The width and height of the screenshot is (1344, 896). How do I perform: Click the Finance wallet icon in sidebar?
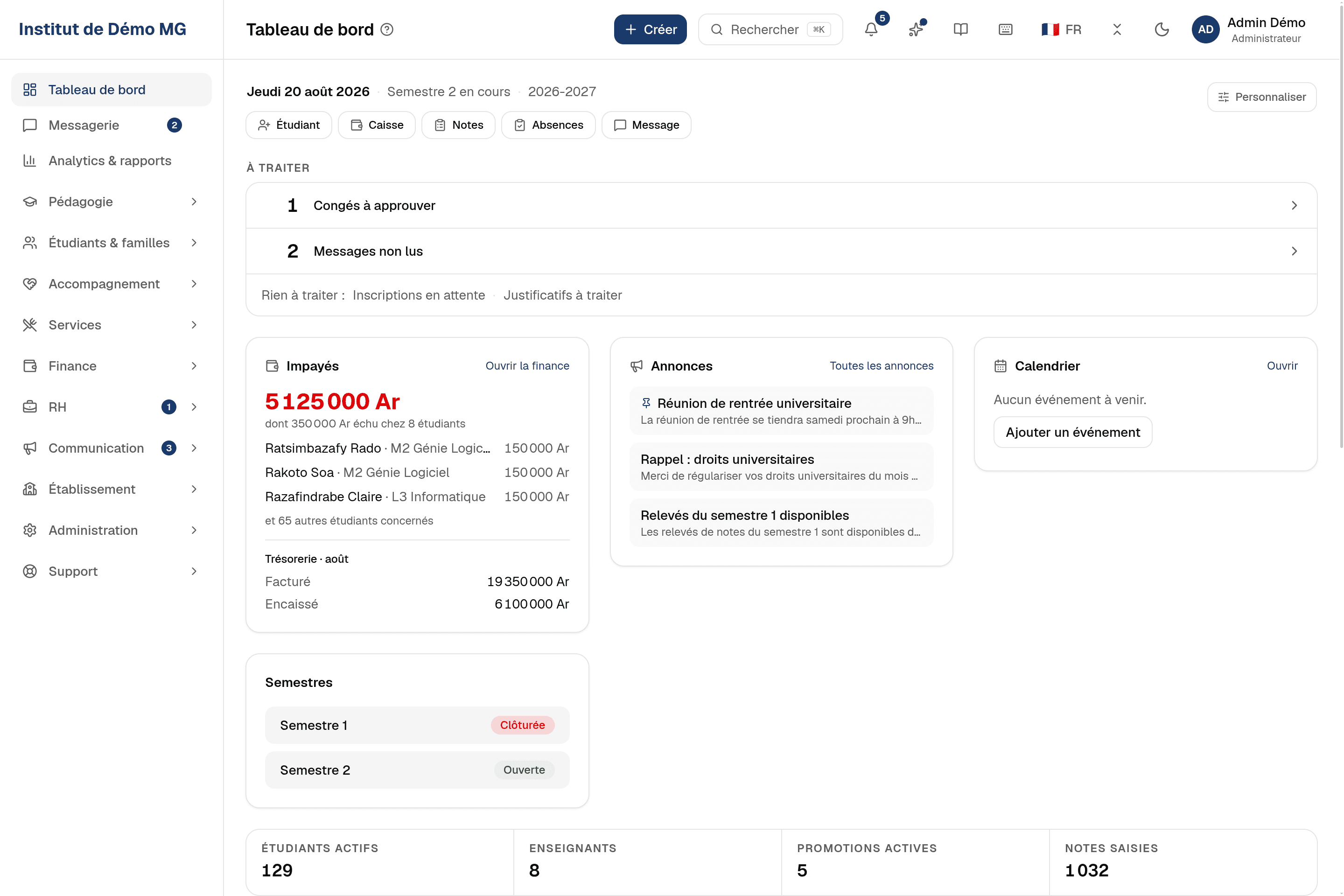tap(30, 366)
